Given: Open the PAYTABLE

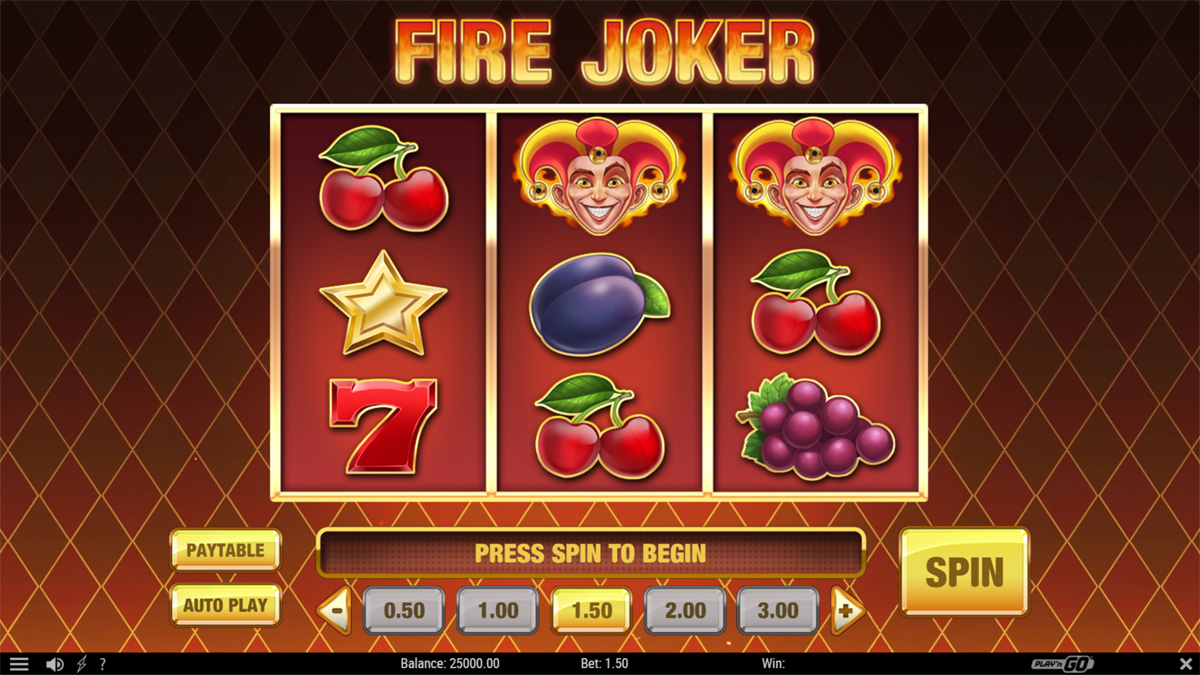Looking at the screenshot, I should pos(226,550).
